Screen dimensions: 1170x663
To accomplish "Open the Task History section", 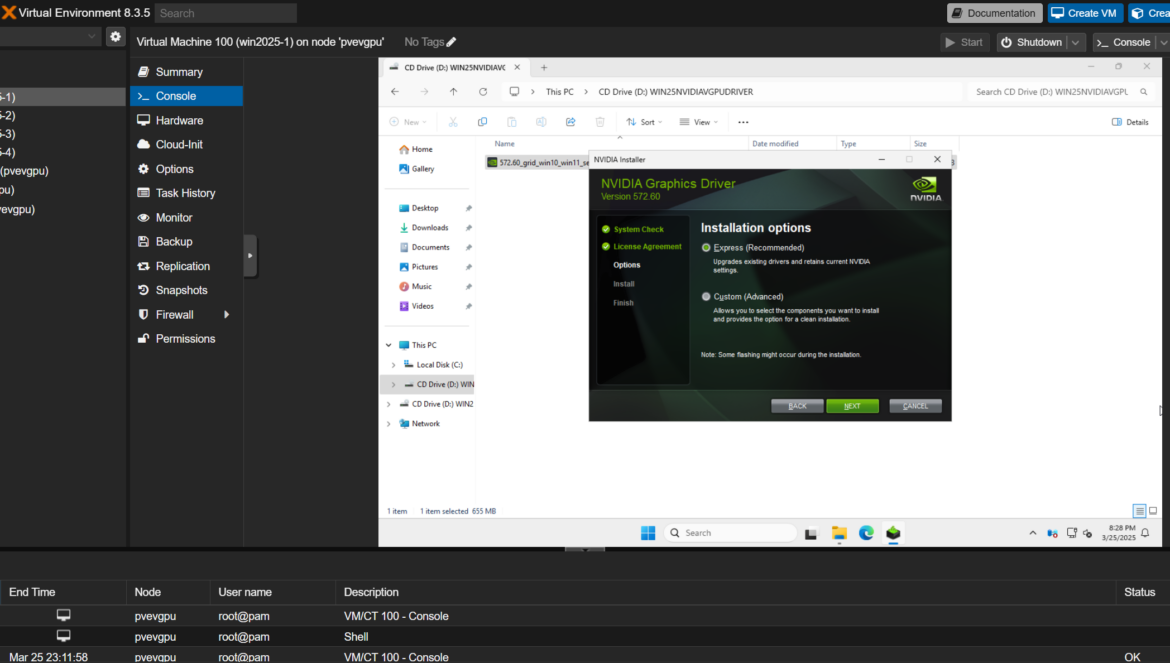I will pyautogui.click(x=187, y=193).
